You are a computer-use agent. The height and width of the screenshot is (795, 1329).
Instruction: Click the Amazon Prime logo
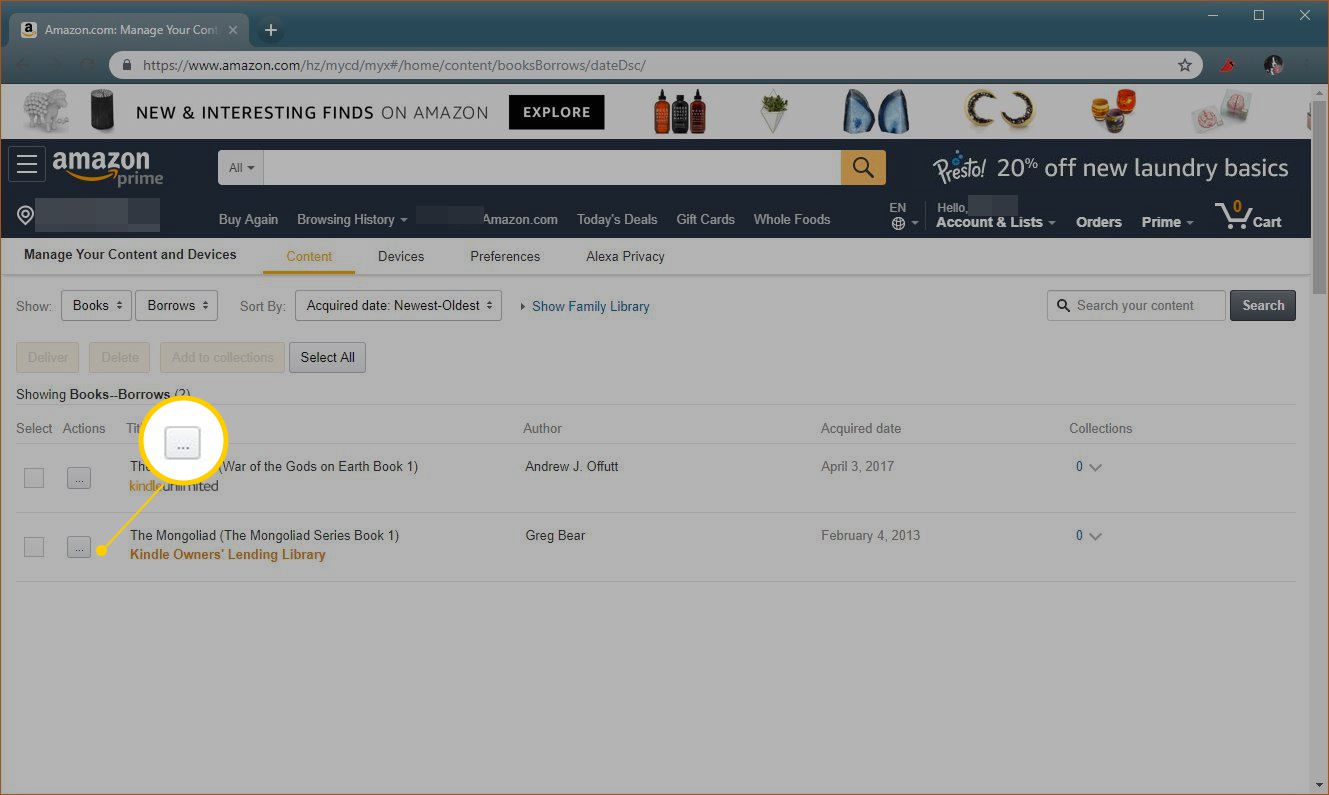pyautogui.click(x=107, y=167)
